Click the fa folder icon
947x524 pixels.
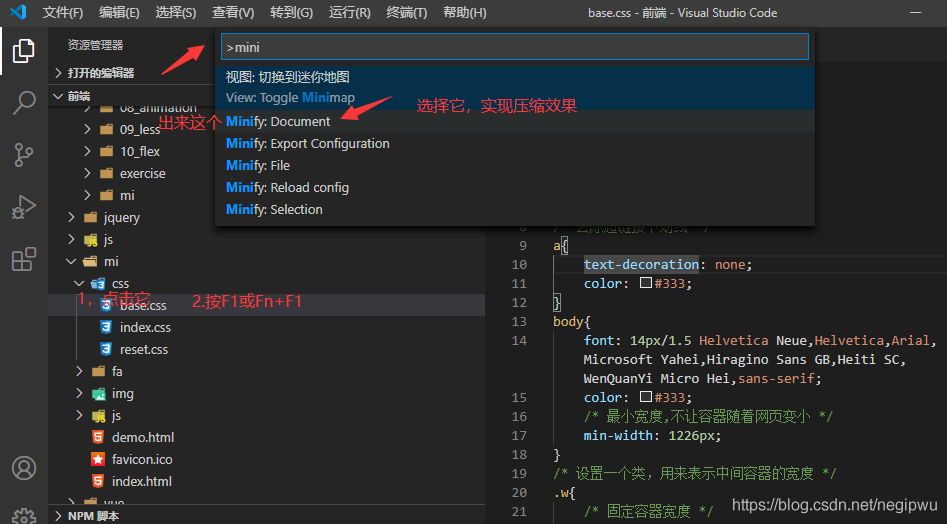tap(98, 371)
